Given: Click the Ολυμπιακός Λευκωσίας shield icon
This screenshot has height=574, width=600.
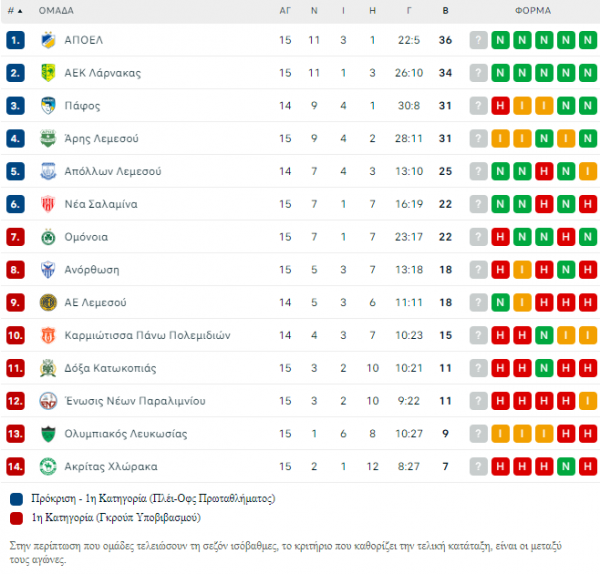Looking at the screenshot, I should click(x=48, y=434).
